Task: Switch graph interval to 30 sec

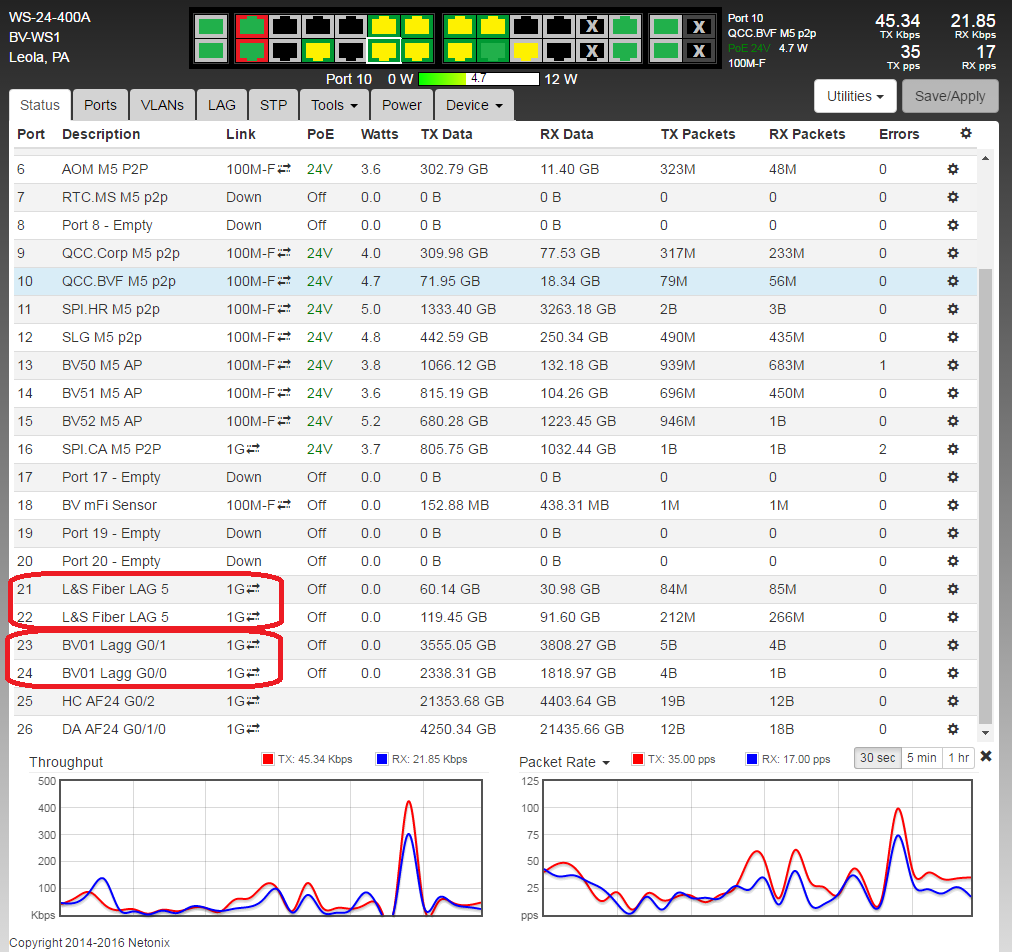Action: (x=877, y=758)
